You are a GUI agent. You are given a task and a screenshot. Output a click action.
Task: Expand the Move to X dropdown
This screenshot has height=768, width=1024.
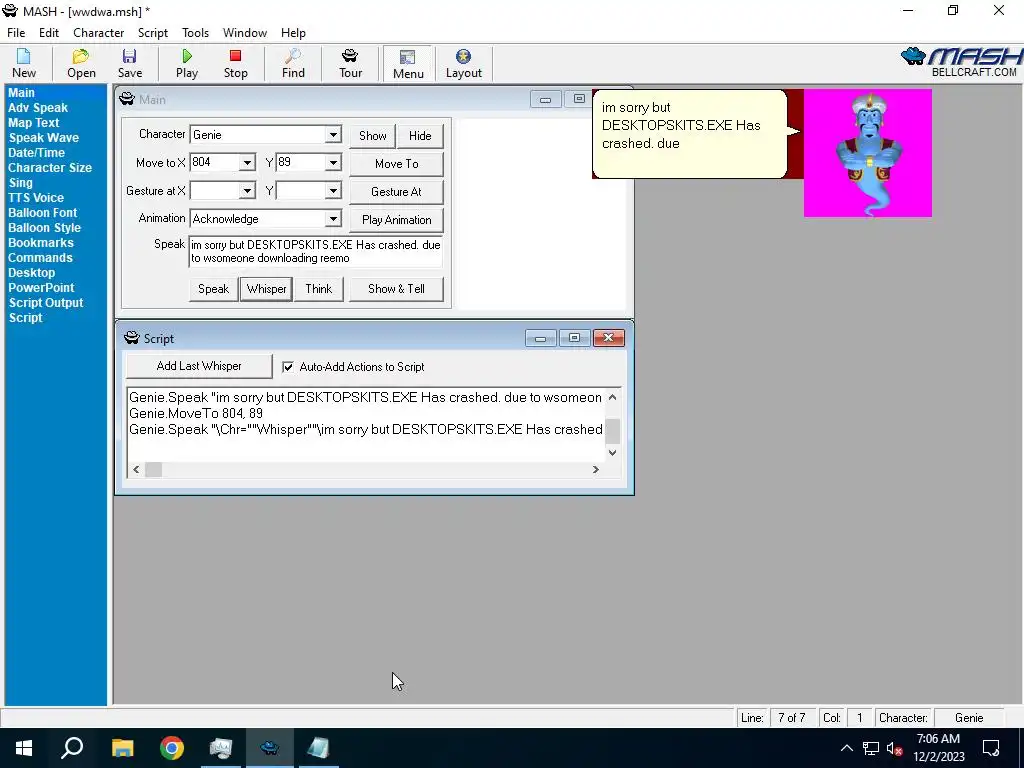coord(247,163)
